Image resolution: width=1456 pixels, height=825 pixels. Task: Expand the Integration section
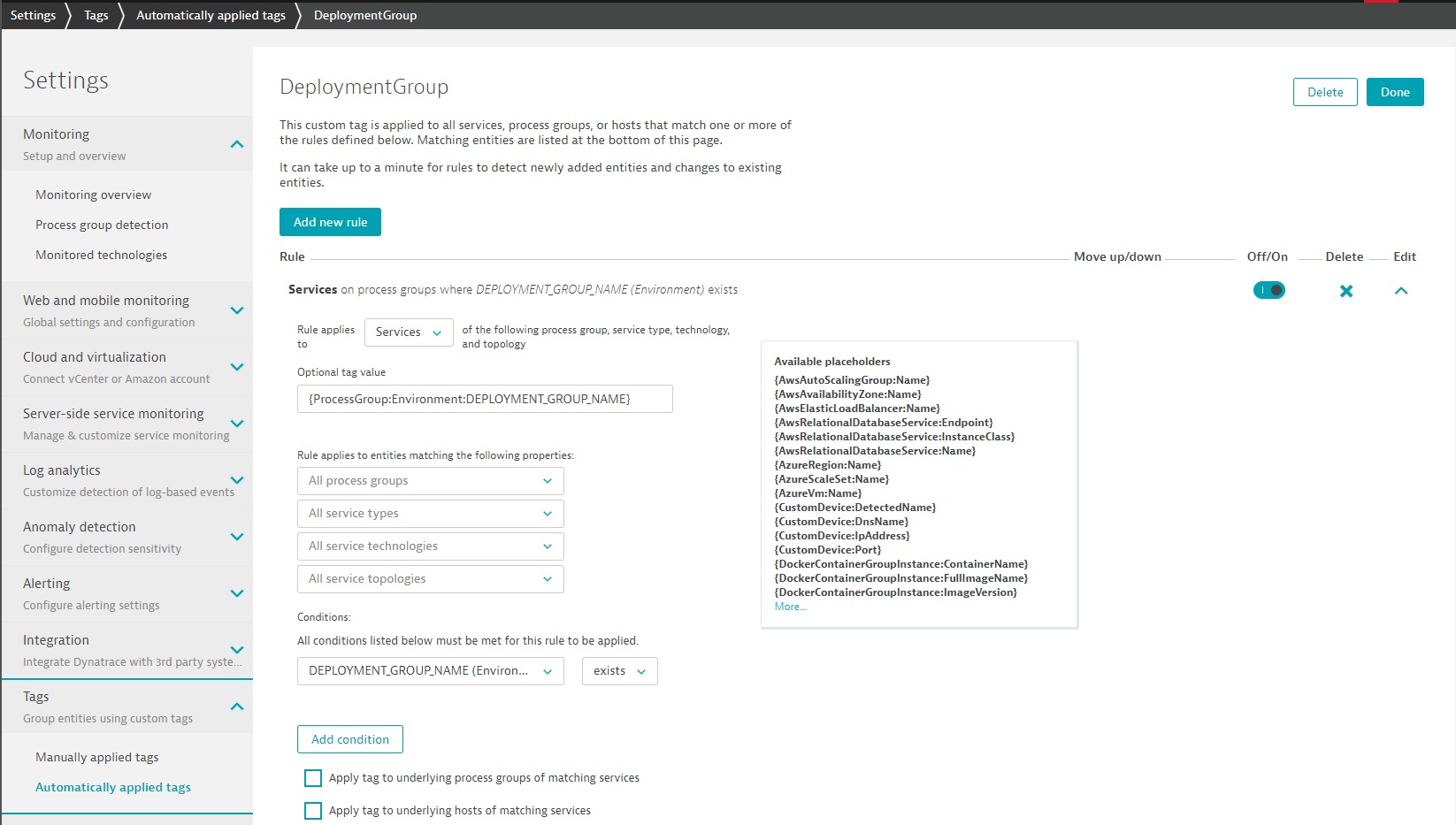[237, 650]
